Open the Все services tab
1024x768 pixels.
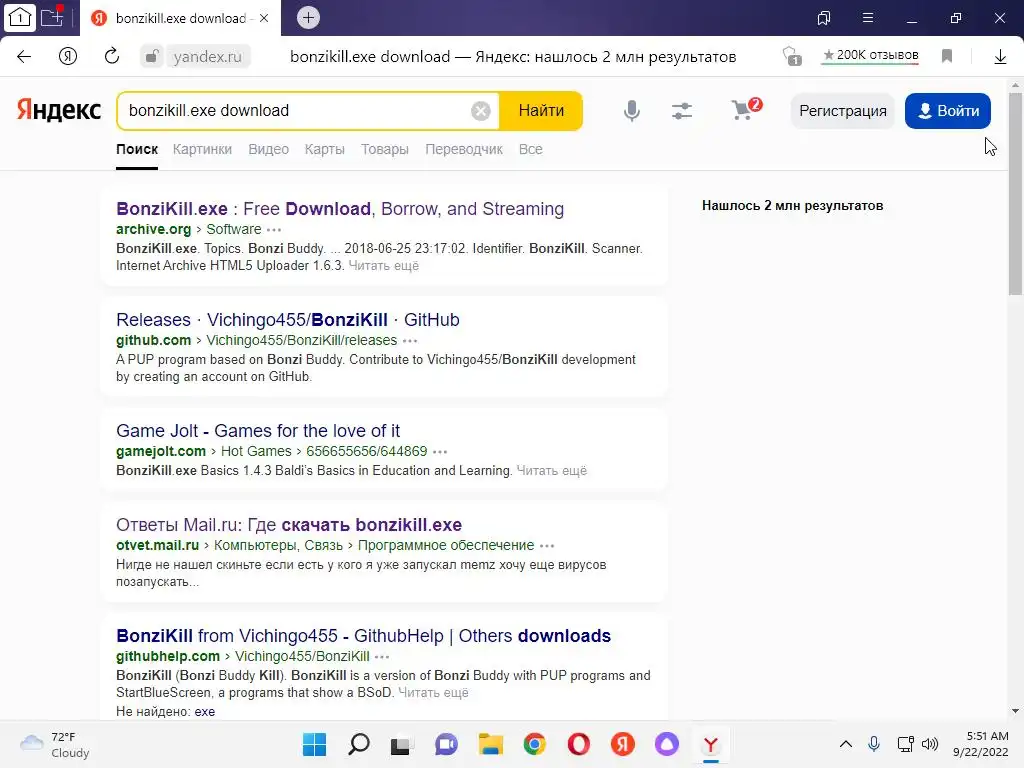tap(530, 150)
